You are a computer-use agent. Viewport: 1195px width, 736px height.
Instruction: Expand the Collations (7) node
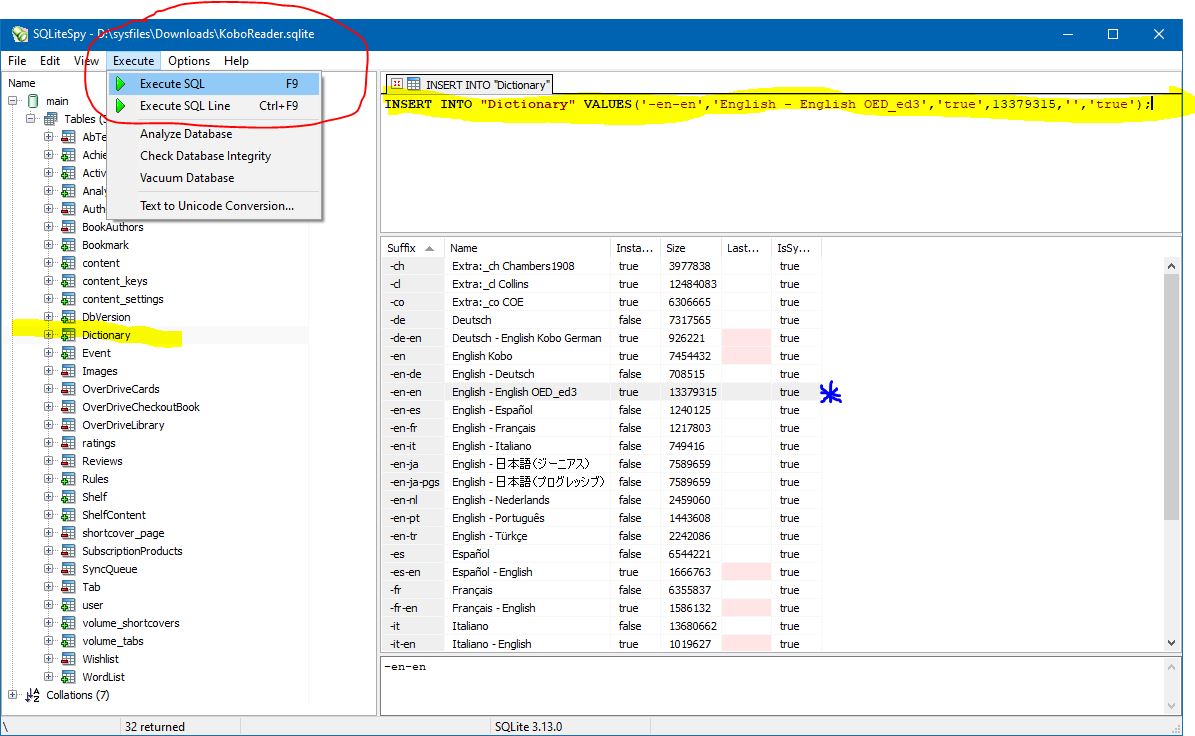tap(13, 695)
